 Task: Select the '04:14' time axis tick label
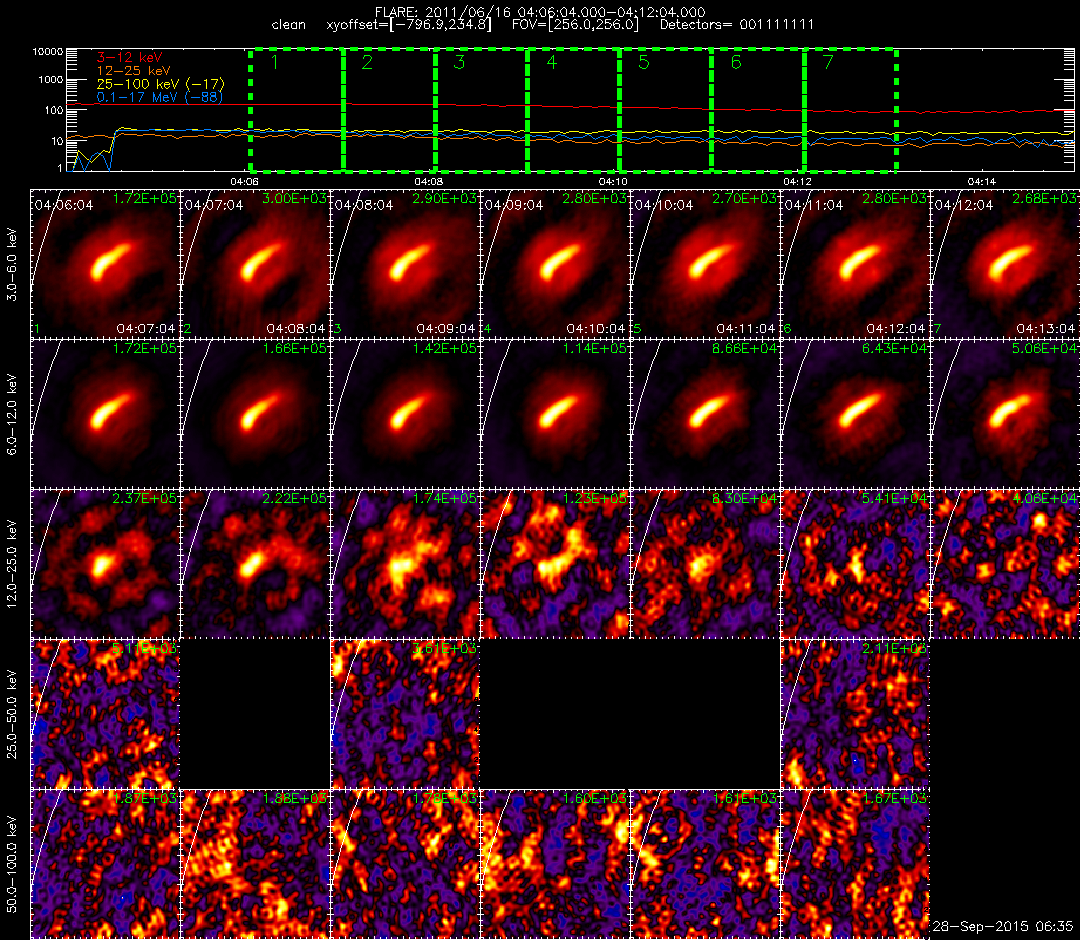(x=982, y=182)
